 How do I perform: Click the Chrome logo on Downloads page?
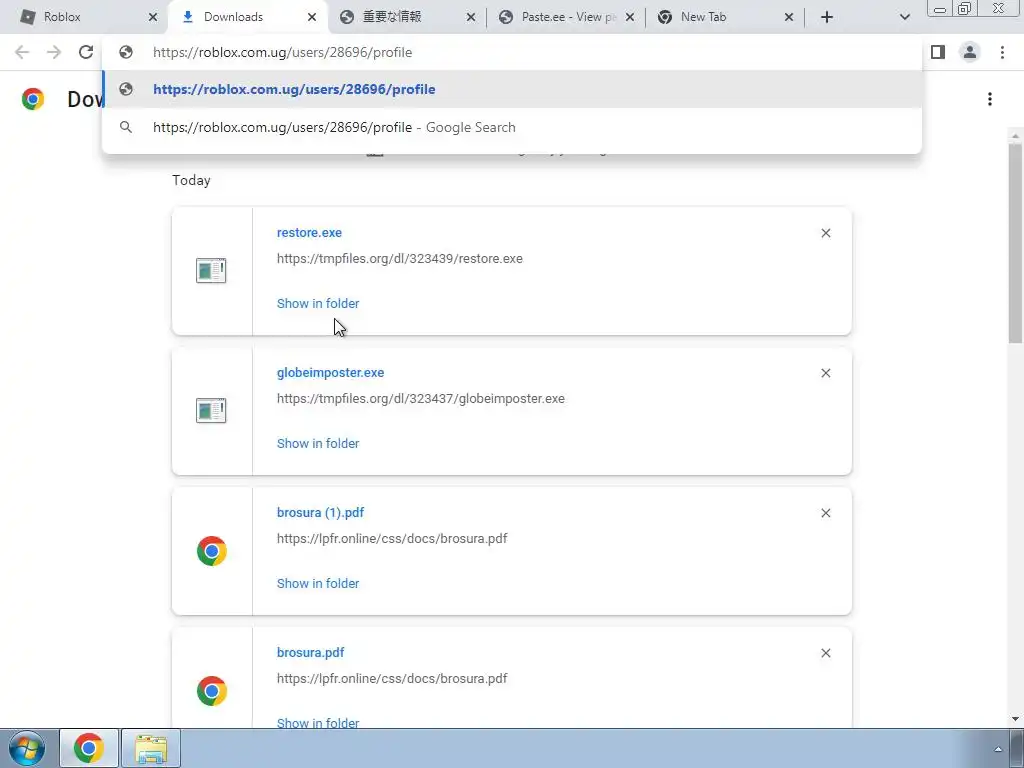(33, 99)
